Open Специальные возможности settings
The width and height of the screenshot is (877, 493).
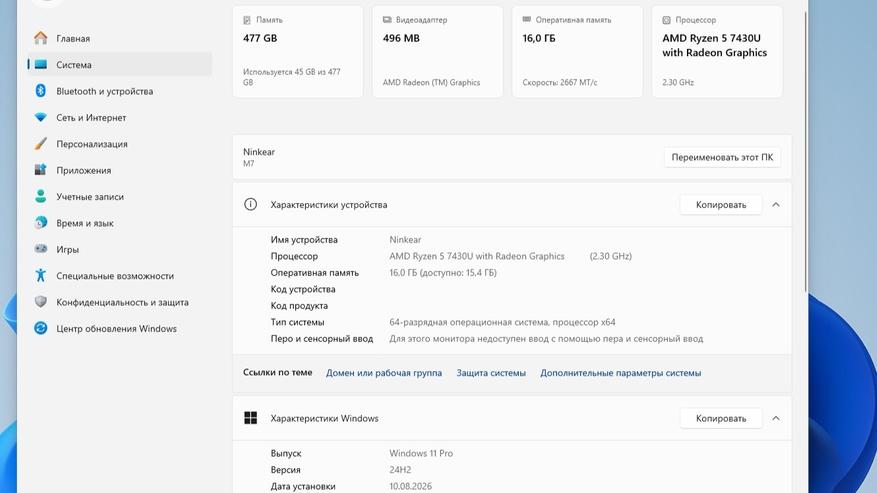(x=119, y=275)
